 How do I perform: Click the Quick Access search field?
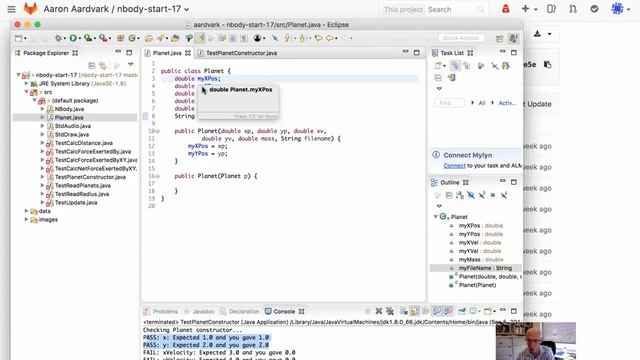(461, 38)
